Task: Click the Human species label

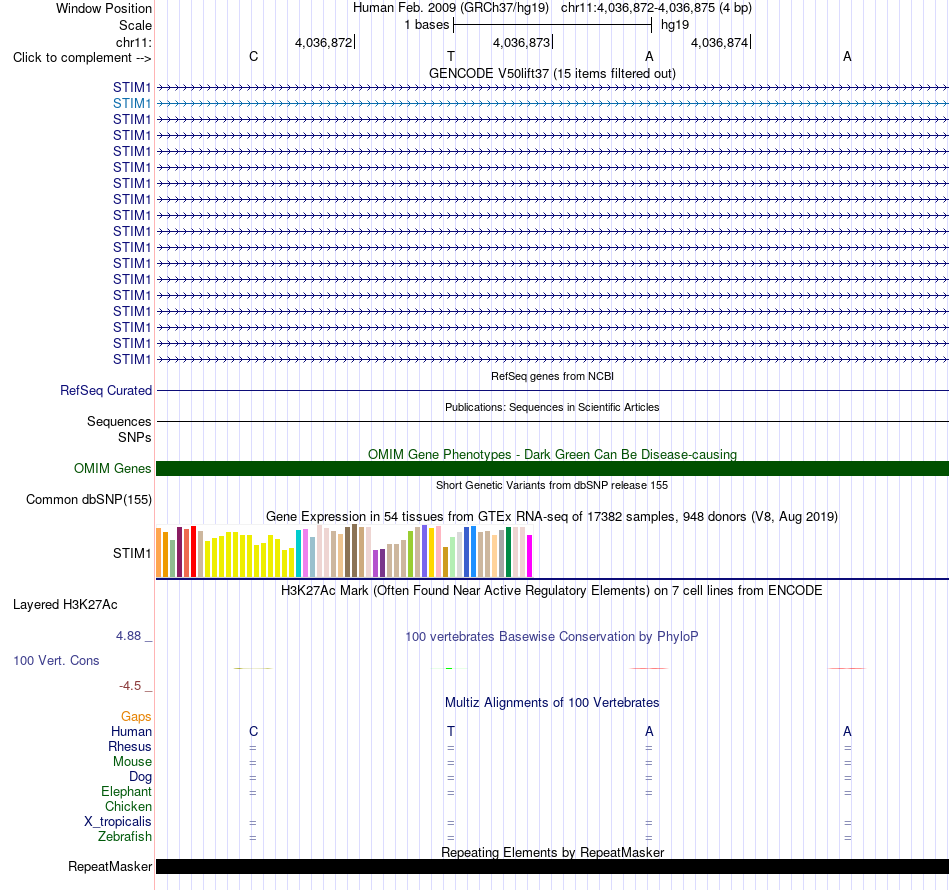Action: 131,731
